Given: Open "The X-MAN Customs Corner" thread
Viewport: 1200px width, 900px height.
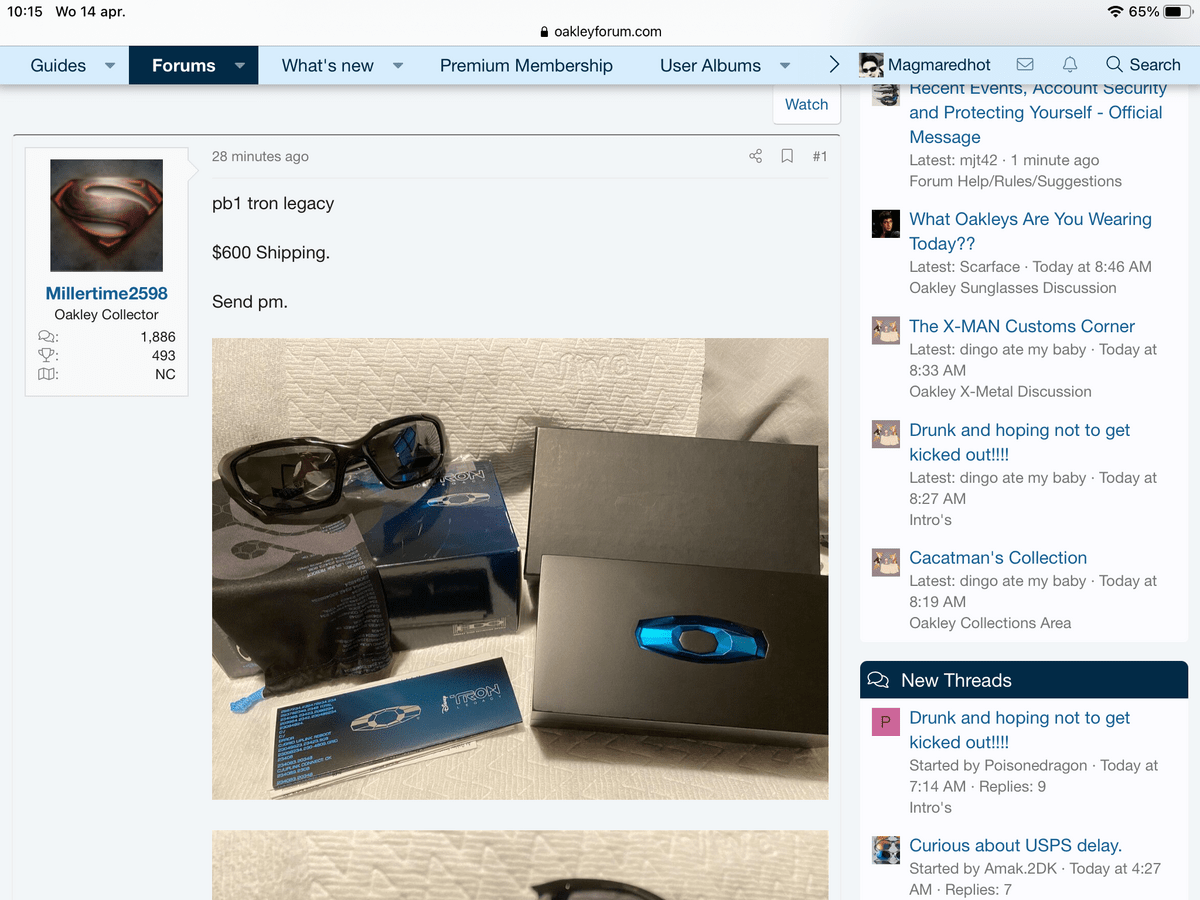Looking at the screenshot, I should pos(1021,326).
